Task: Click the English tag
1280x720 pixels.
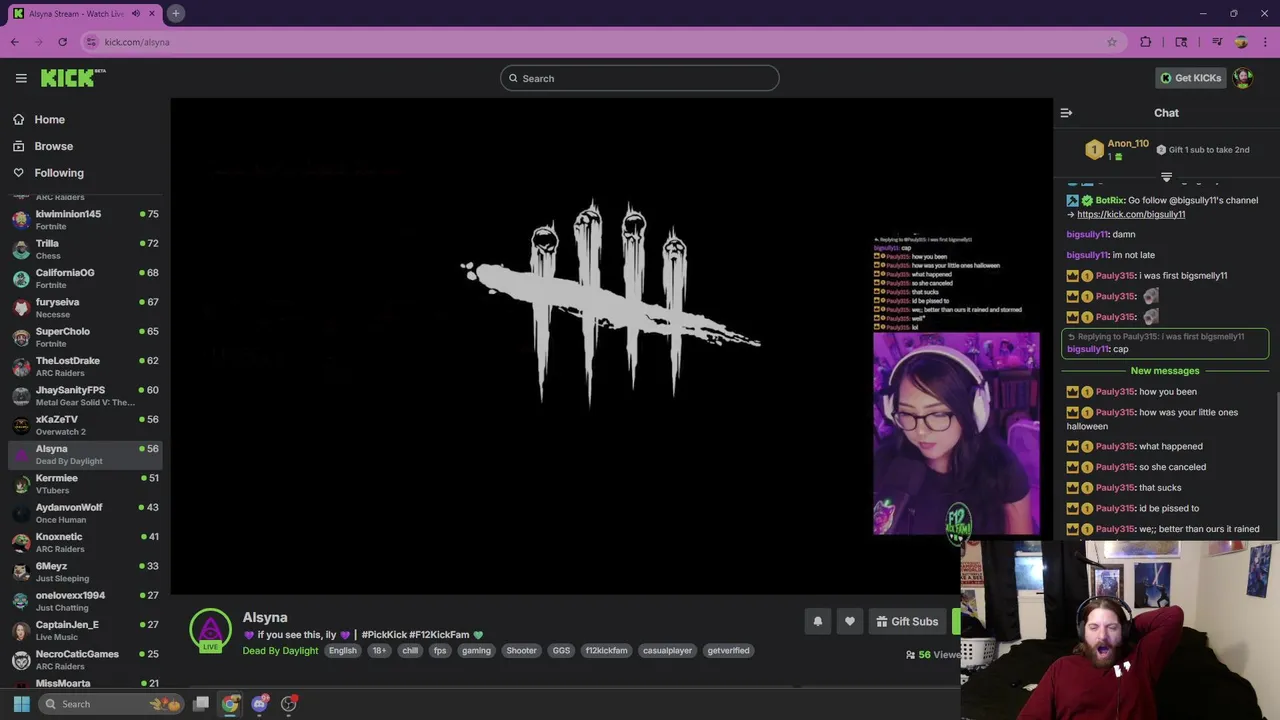Action: tap(343, 651)
